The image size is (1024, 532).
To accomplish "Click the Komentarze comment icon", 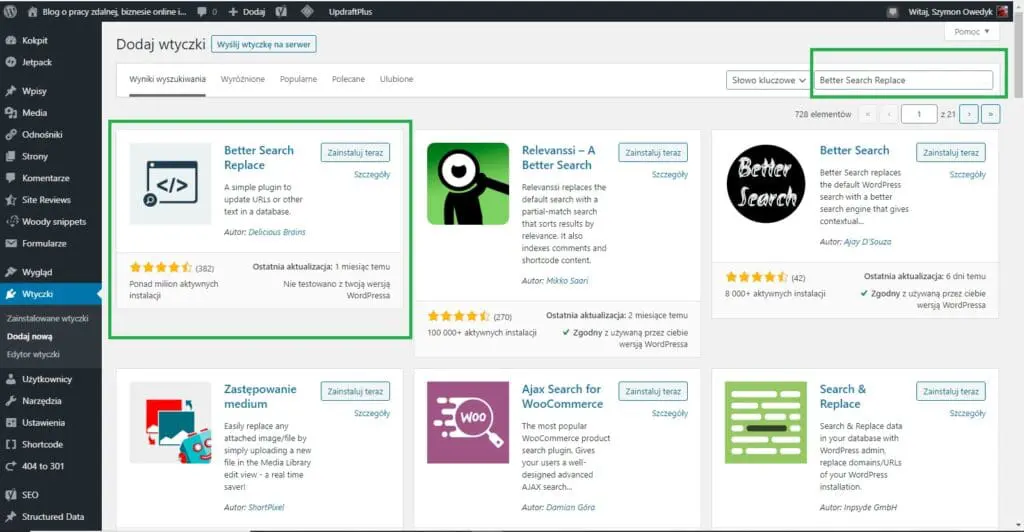I will click(x=10, y=178).
